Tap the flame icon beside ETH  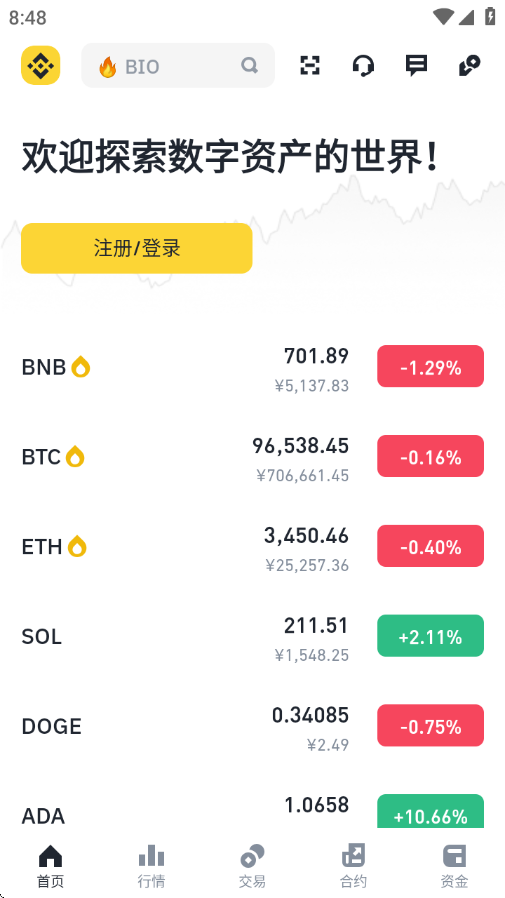tap(77, 546)
